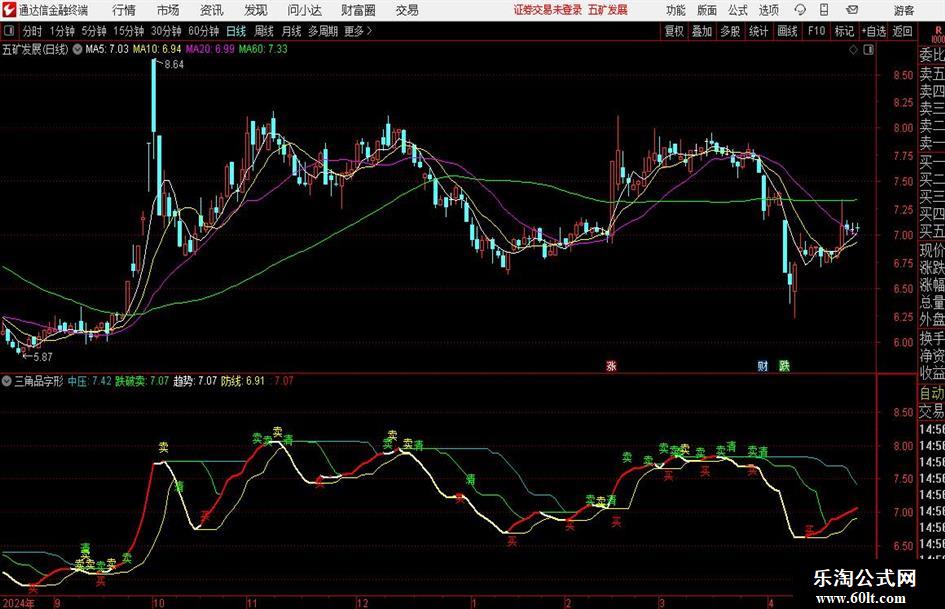The width and height of the screenshot is (945, 609).
Task: Click the 中压: 7.42 indicator value
Action: point(89,381)
